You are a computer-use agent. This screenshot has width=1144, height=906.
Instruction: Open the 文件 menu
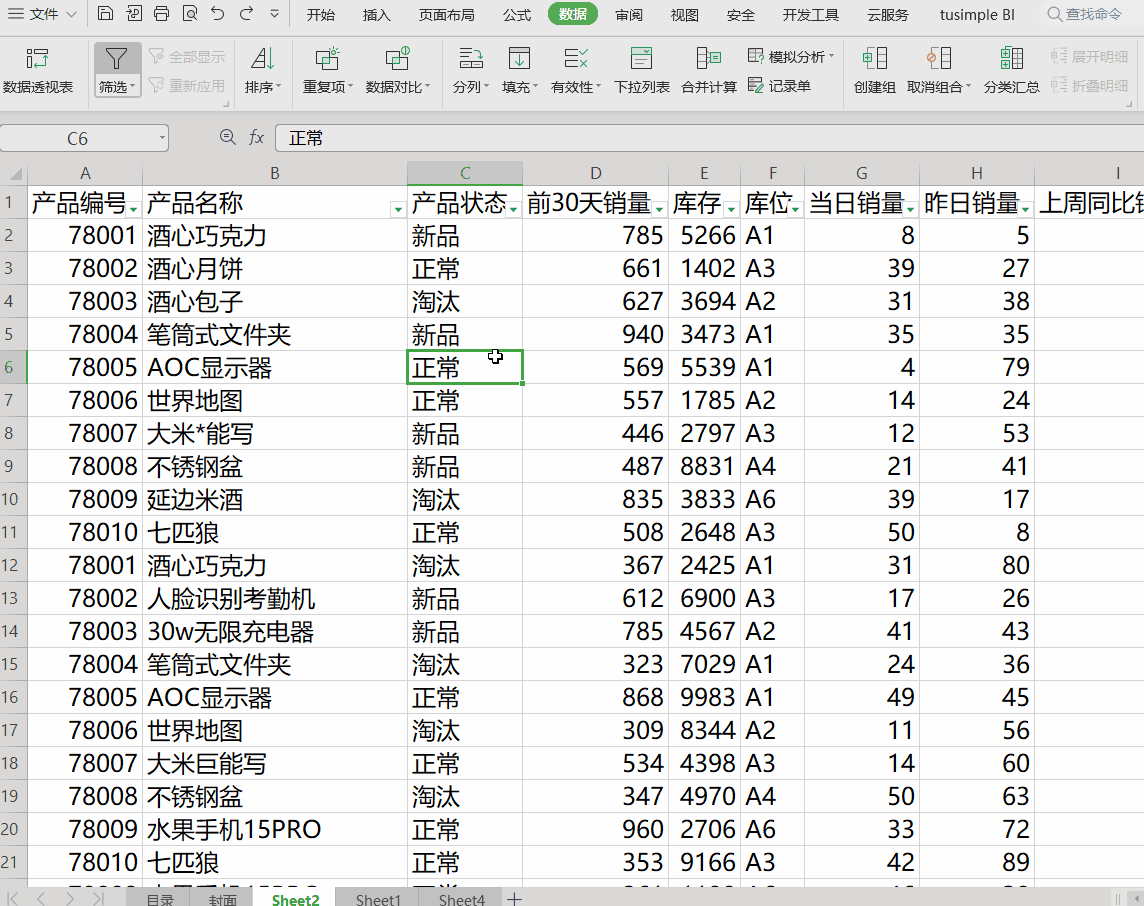click(x=42, y=14)
